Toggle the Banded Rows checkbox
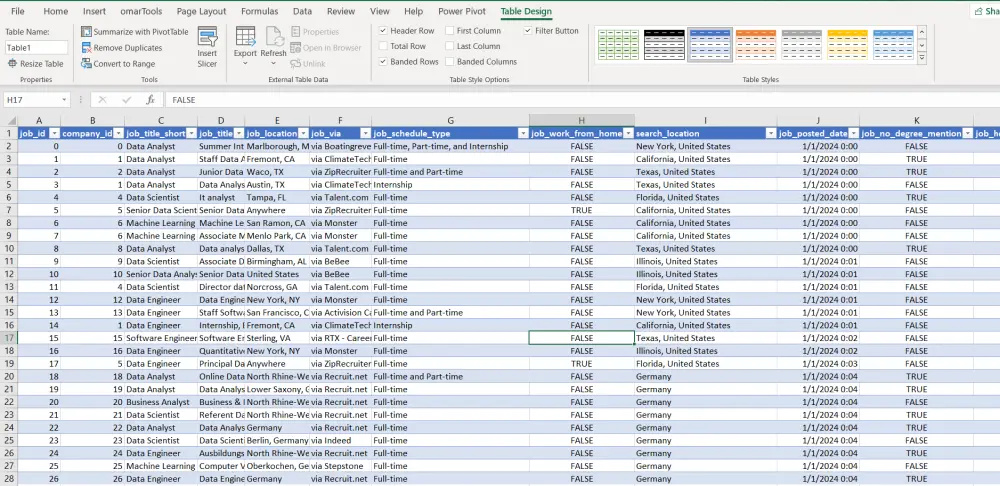 [x=383, y=62]
